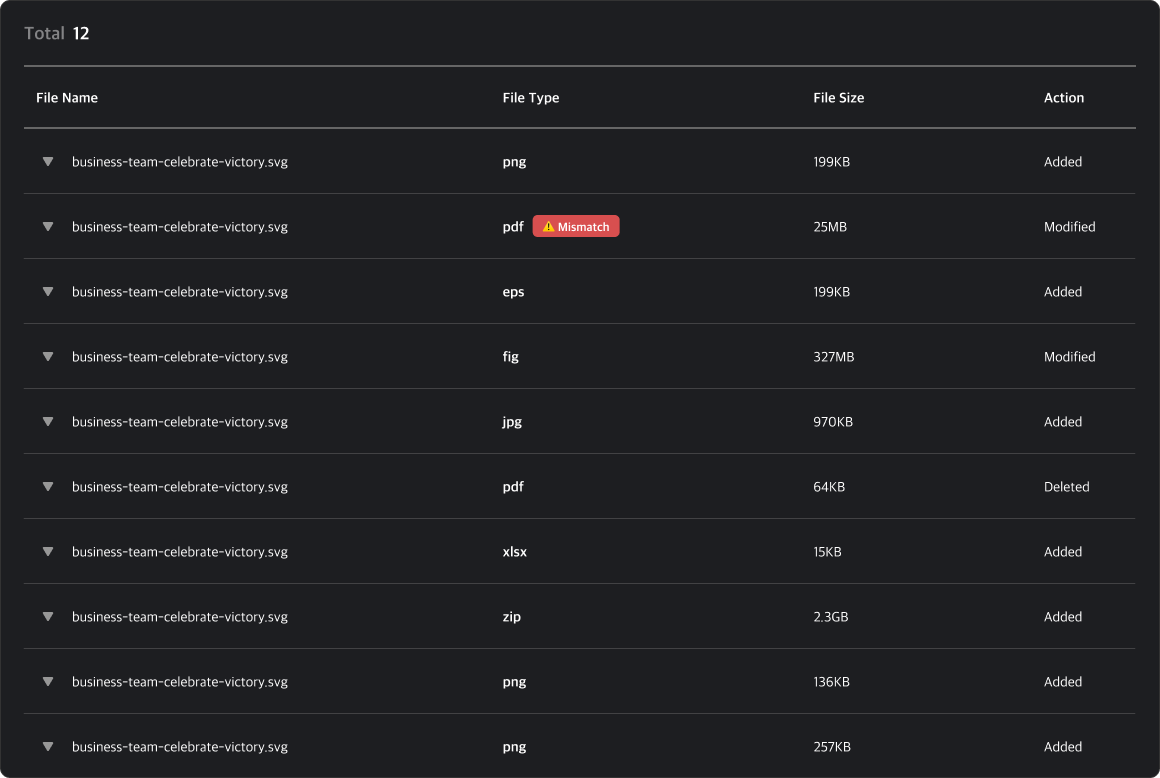
Task: Expand the fig file row details
Action: point(47,356)
